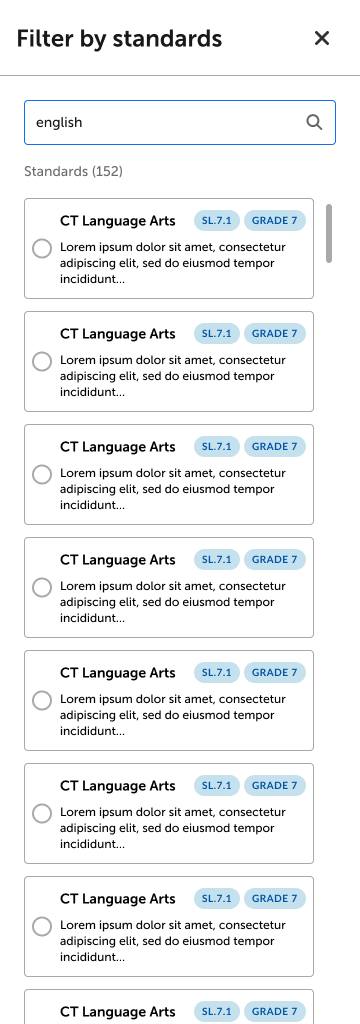Viewport: 360px width, 1024px height.
Task: Click the sixth CT Language Arts card title
Action: tap(118, 786)
